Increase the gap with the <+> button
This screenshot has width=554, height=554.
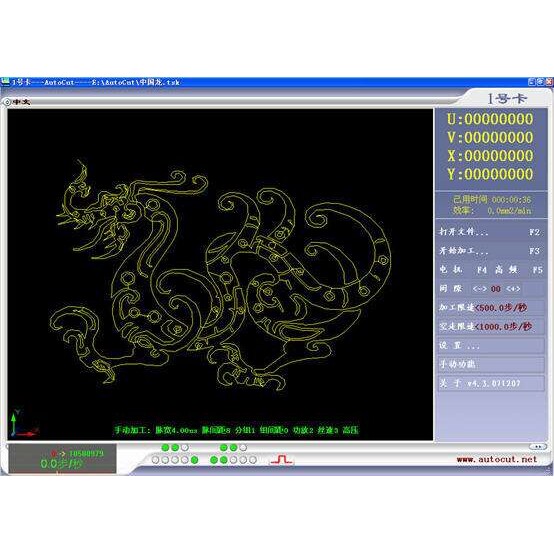tap(513, 289)
